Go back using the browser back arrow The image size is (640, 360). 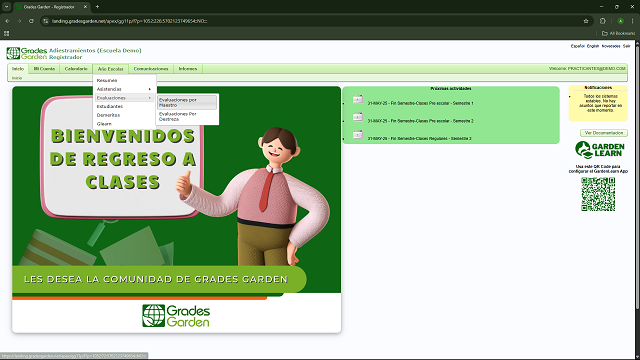point(7,21)
